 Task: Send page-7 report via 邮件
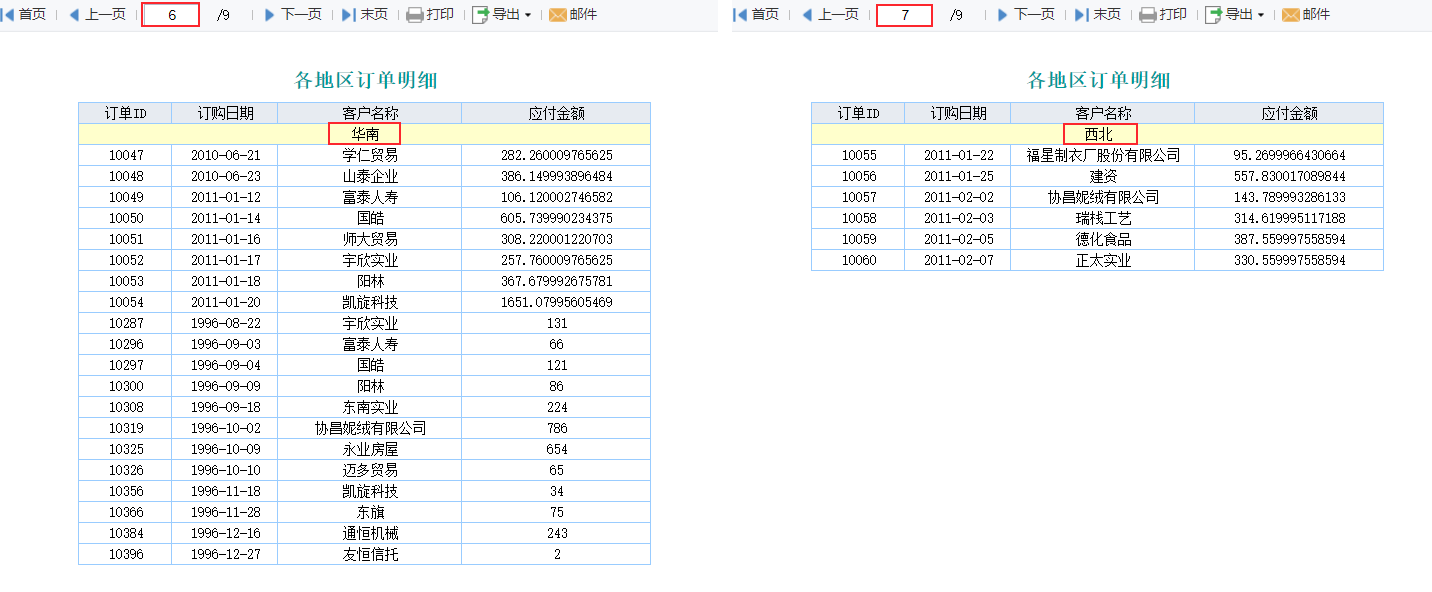point(1306,15)
